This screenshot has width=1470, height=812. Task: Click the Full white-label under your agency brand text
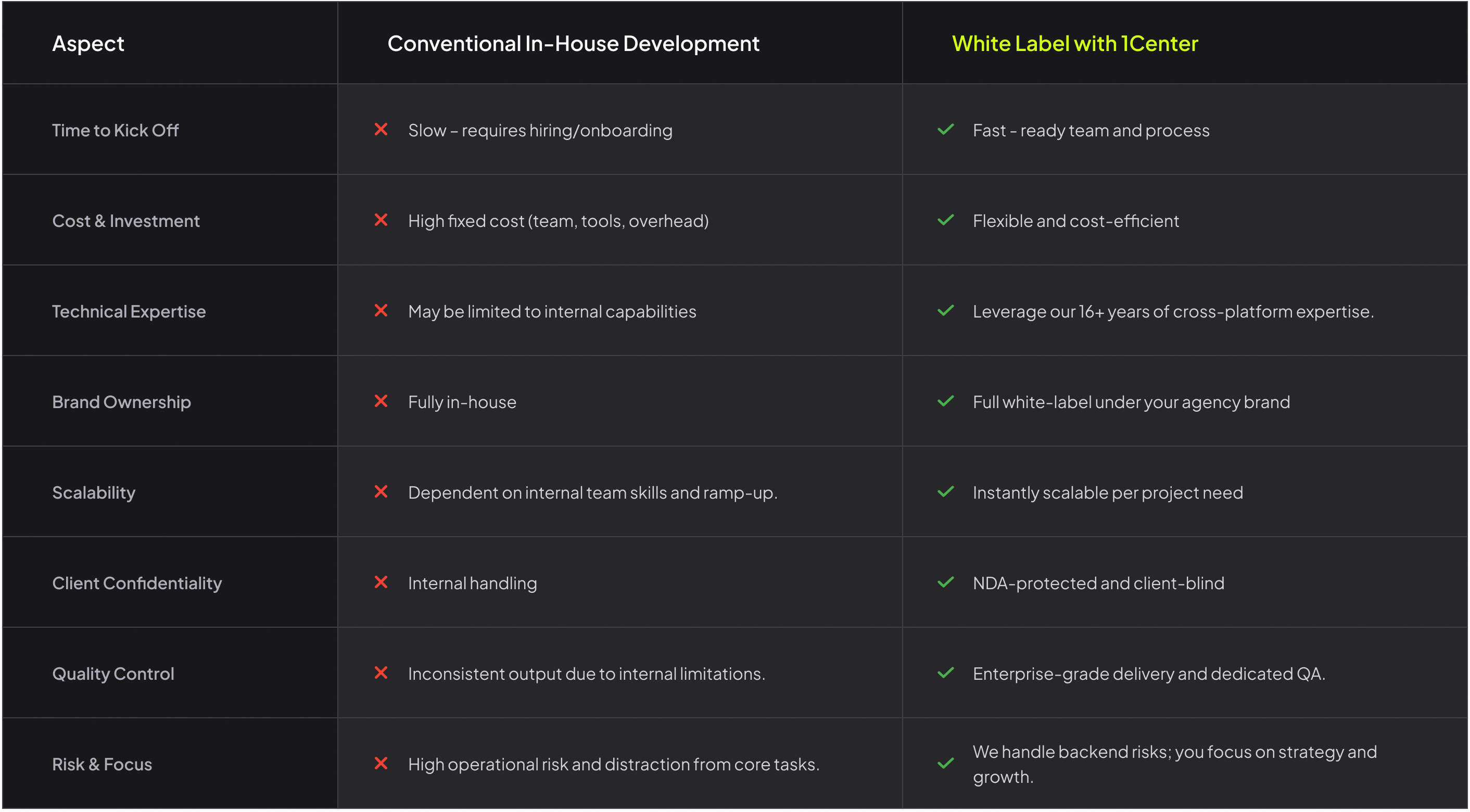tap(1131, 402)
